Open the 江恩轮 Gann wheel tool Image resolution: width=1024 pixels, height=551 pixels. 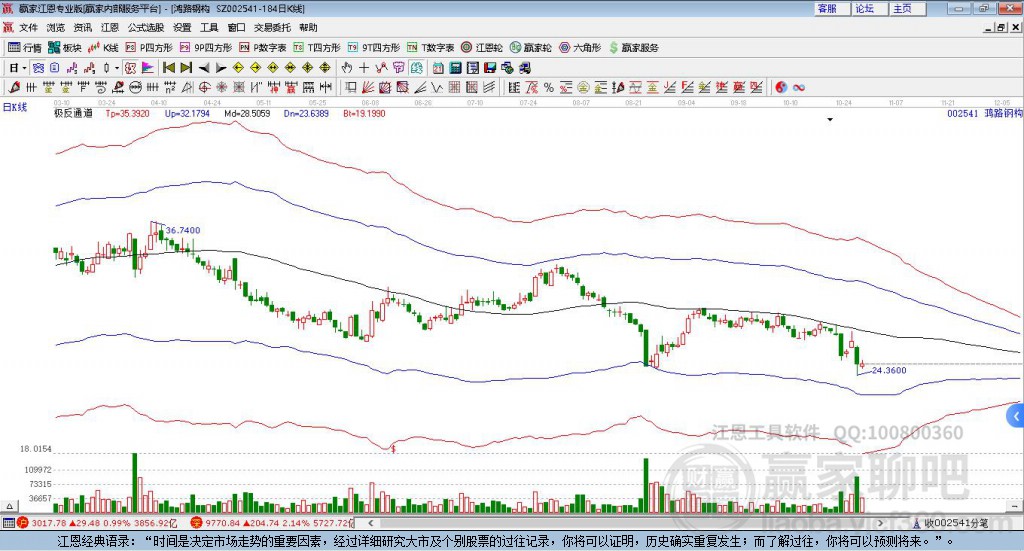(x=487, y=47)
